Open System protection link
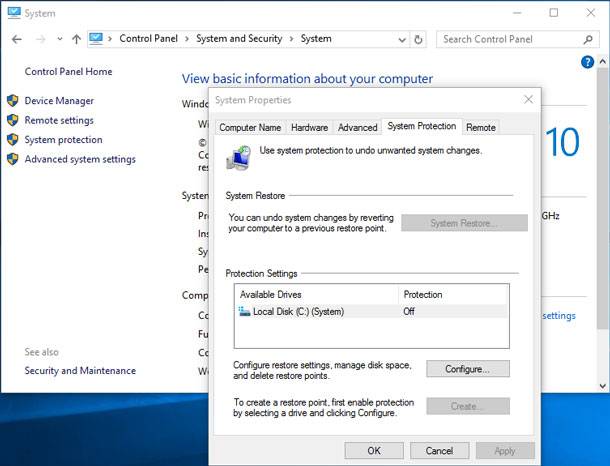The image size is (610, 466). point(63,140)
